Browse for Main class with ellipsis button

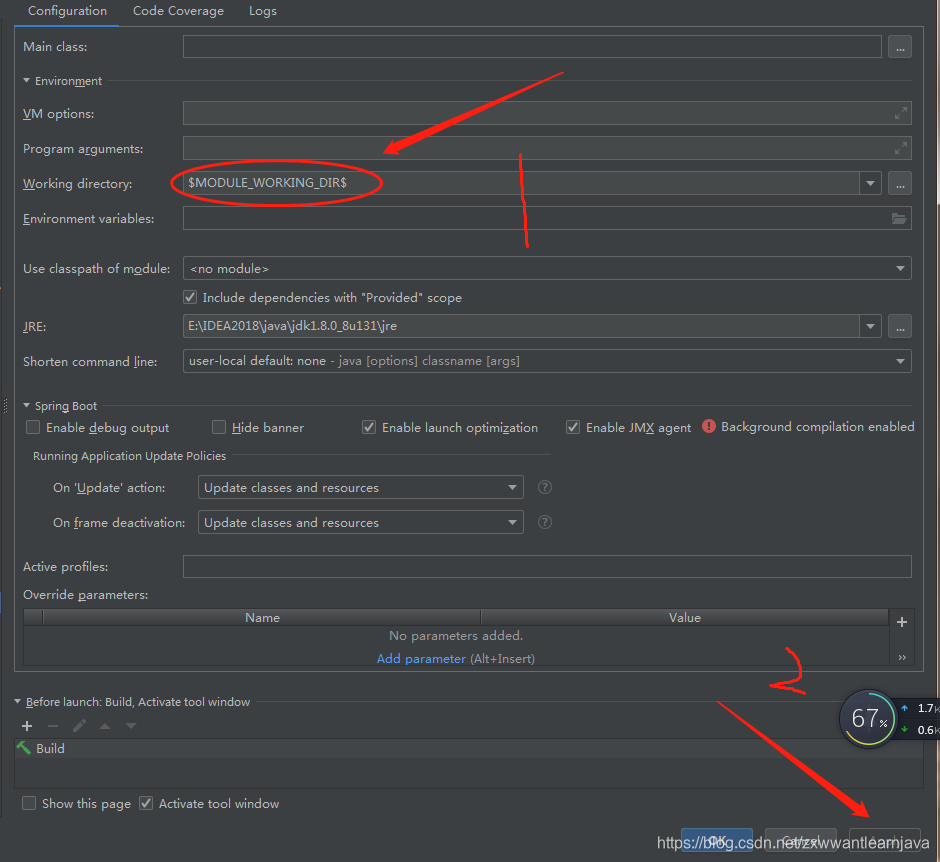pos(900,47)
